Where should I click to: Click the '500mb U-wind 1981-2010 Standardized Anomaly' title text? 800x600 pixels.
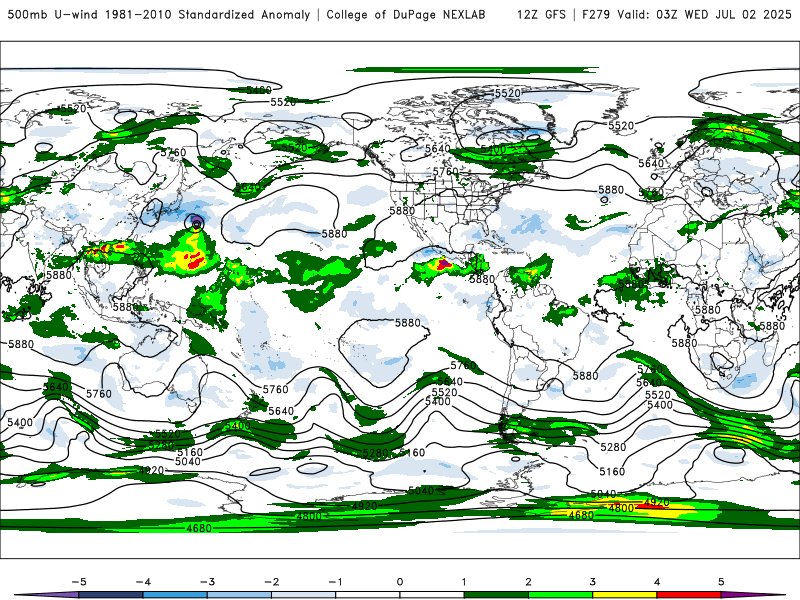[x=159, y=15]
